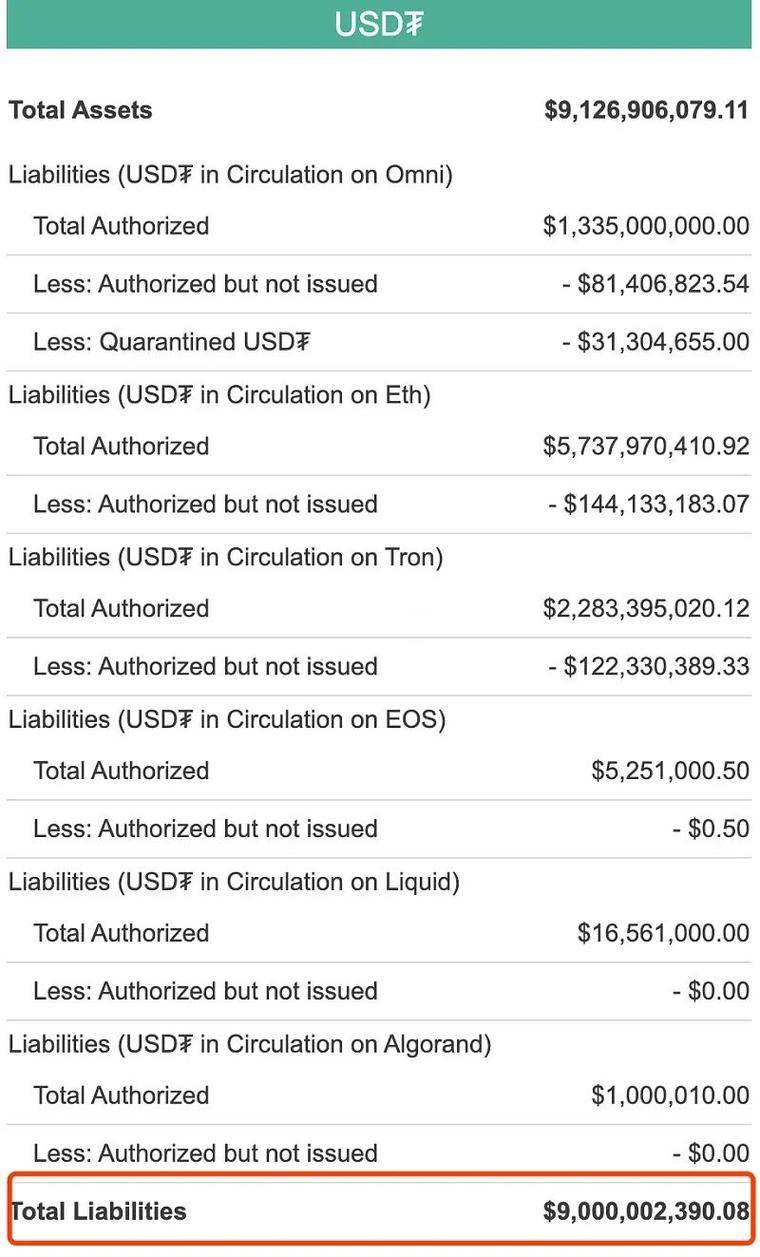Click the Total Assets value $9,126,906,079.11
The width and height of the screenshot is (760, 1257).
click(x=646, y=110)
